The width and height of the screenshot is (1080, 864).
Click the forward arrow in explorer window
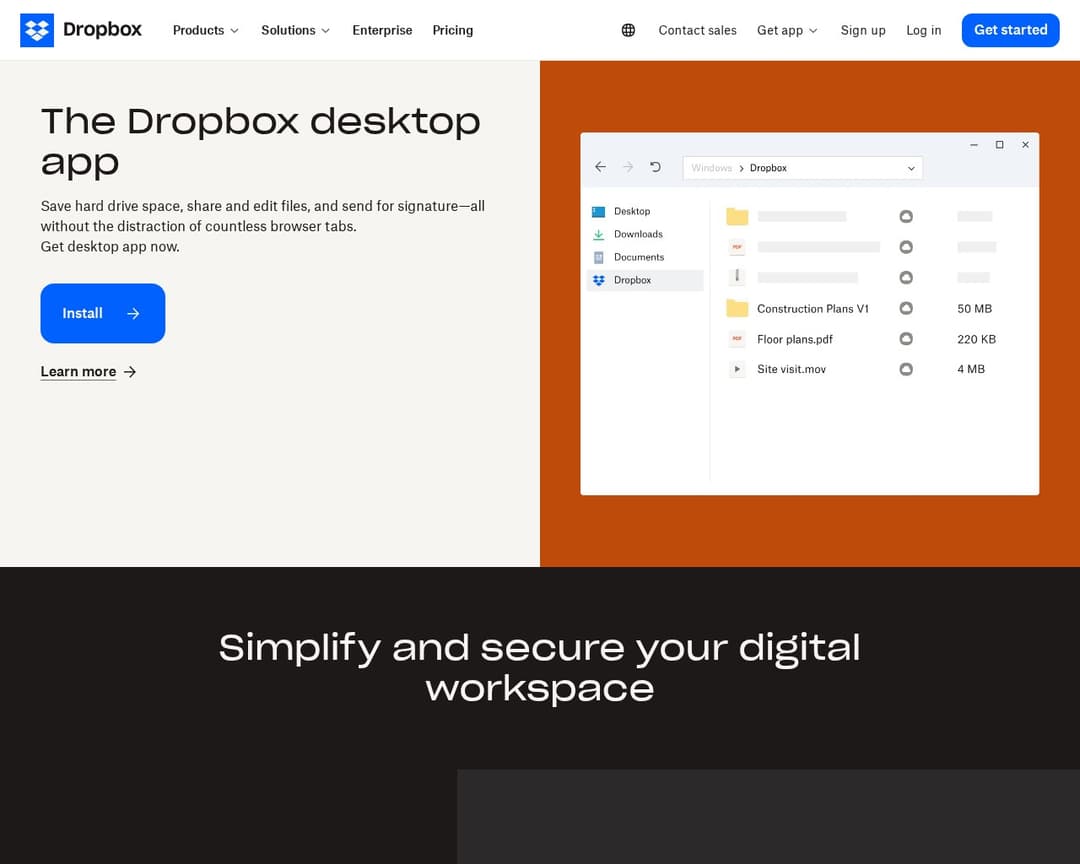click(628, 167)
